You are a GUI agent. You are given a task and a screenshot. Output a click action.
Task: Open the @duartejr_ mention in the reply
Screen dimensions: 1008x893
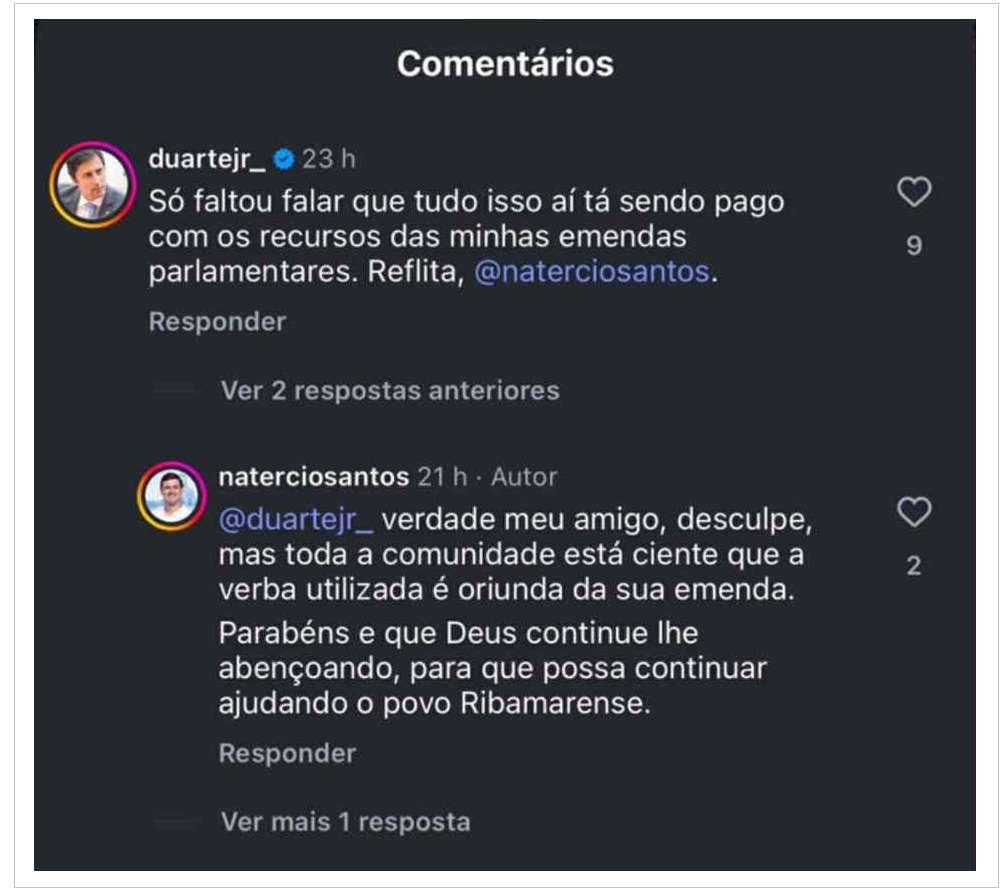tap(296, 522)
